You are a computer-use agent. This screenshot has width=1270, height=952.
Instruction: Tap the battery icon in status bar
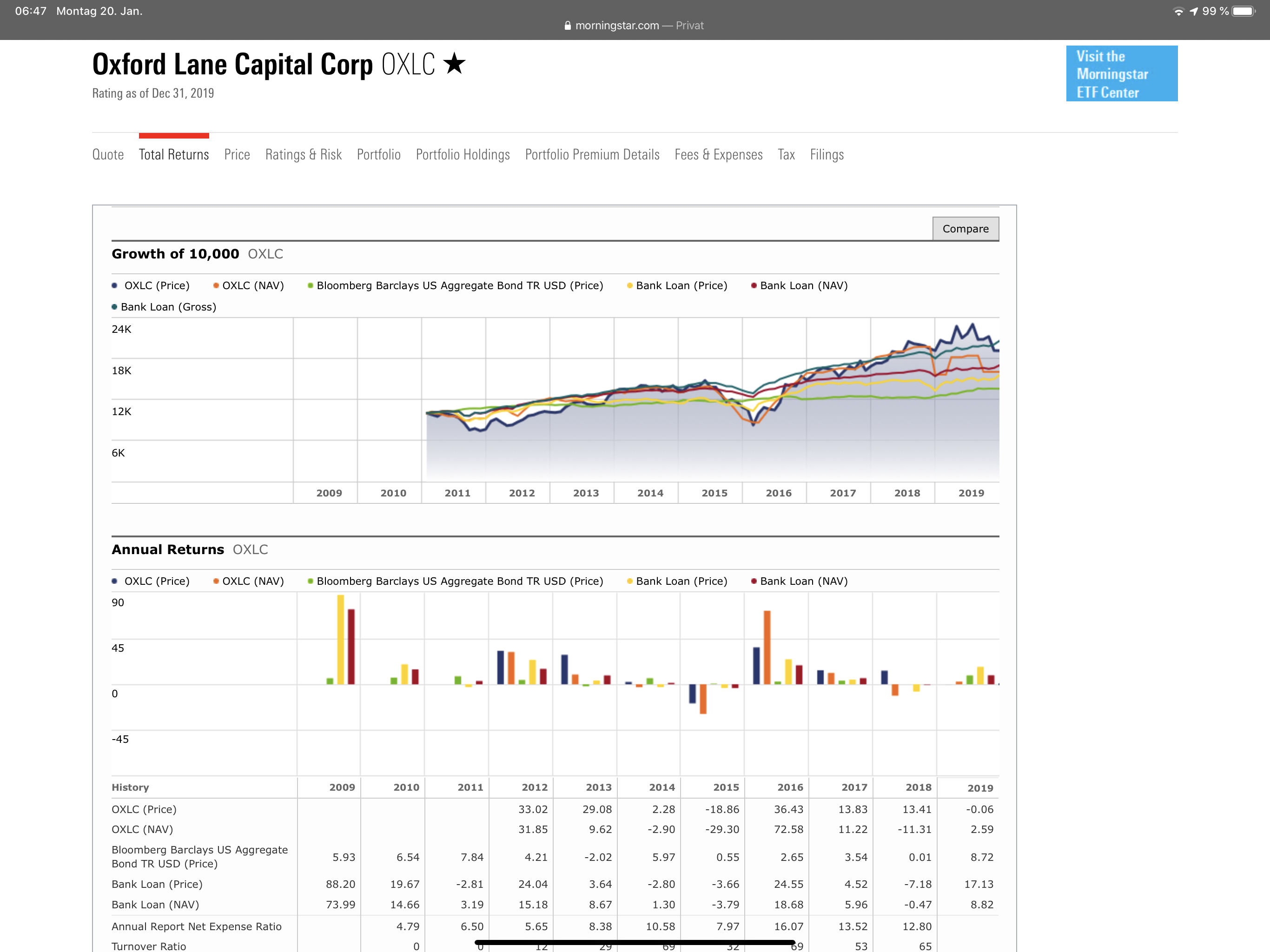coord(1244,11)
